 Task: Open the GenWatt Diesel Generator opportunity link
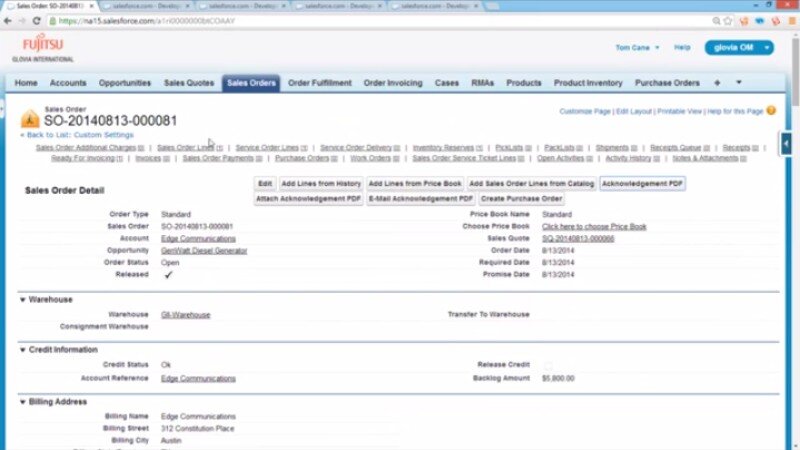[x=204, y=250]
